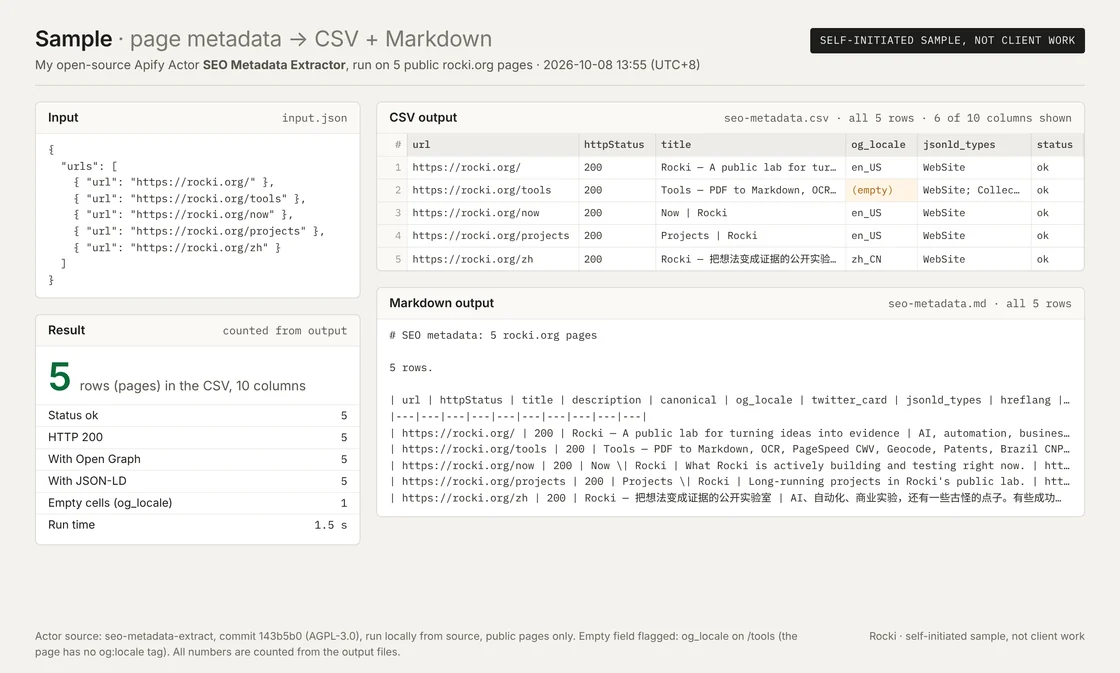Click the 'seo-metadata.md' file label
Image resolution: width=1120 pixels, height=673 pixels.
coord(937,304)
